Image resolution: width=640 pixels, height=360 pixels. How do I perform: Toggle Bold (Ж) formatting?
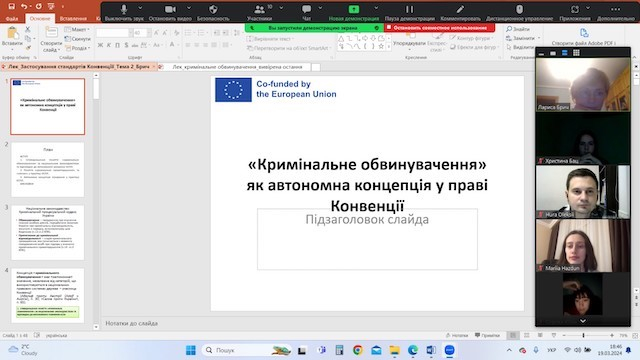pyautogui.click(x=100, y=45)
